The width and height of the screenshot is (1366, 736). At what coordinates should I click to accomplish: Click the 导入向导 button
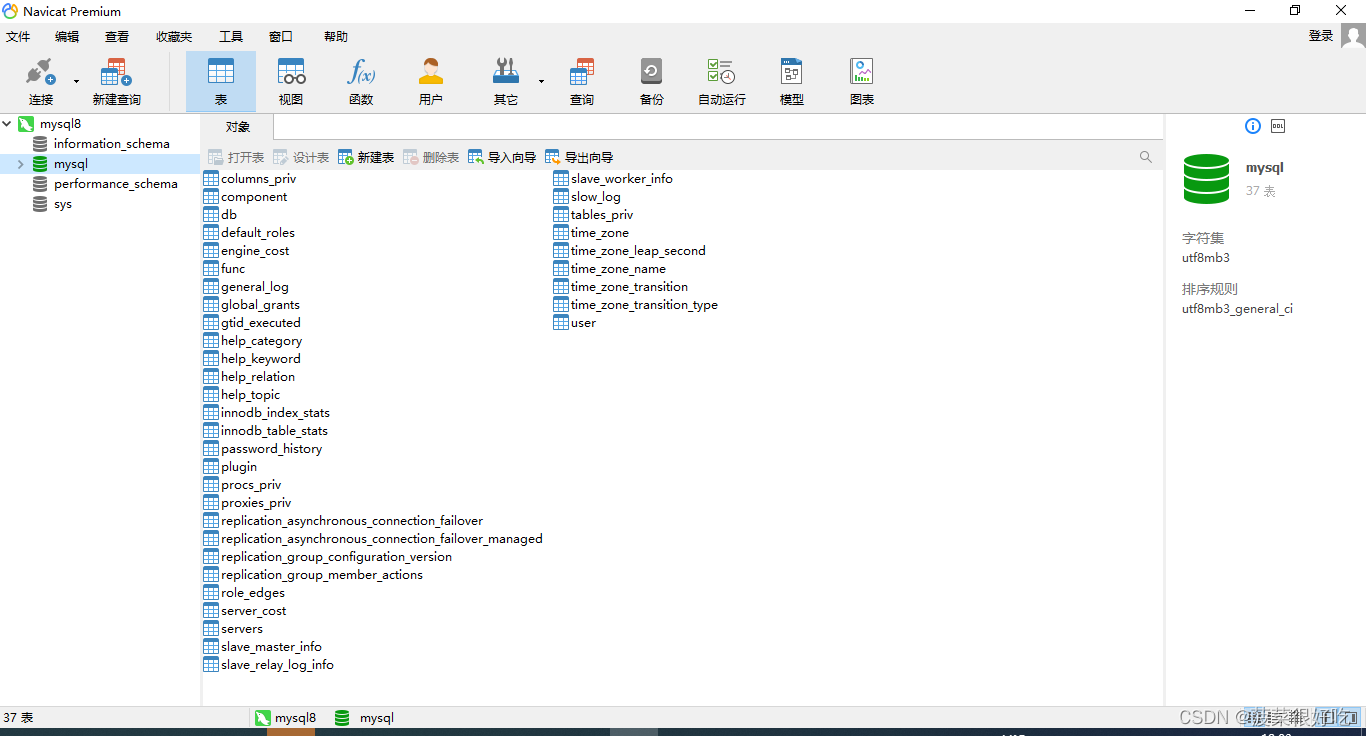click(502, 157)
